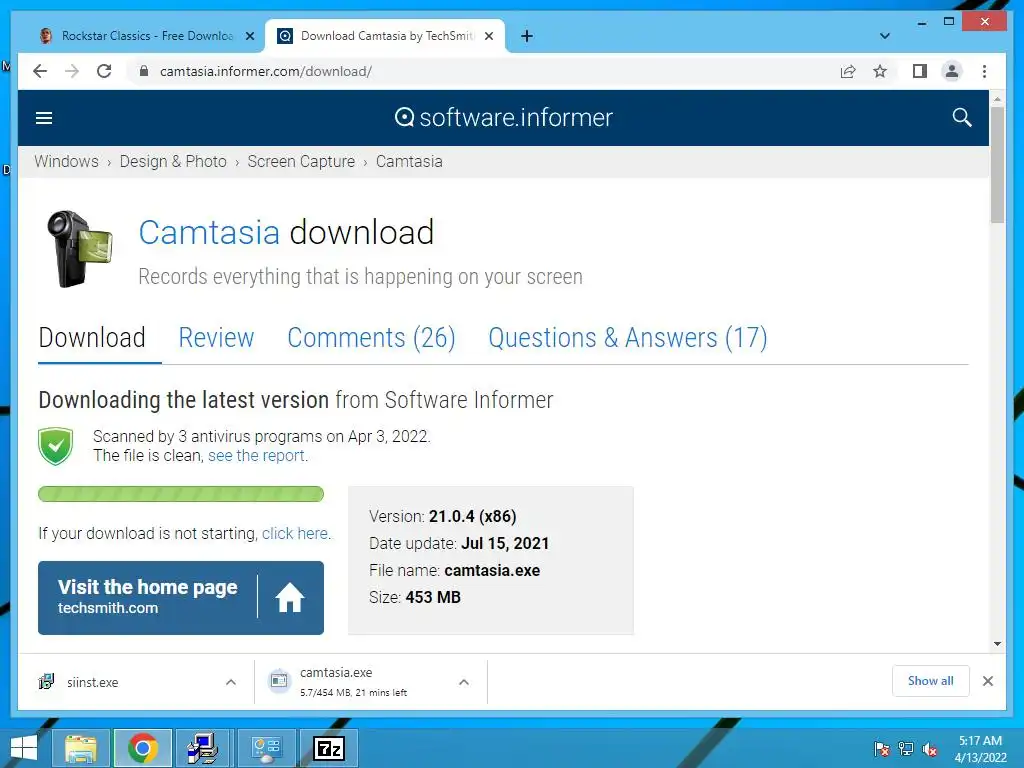Click the home icon on techsmith button
The height and width of the screenshot is (768, 1024).
point(289,598)
